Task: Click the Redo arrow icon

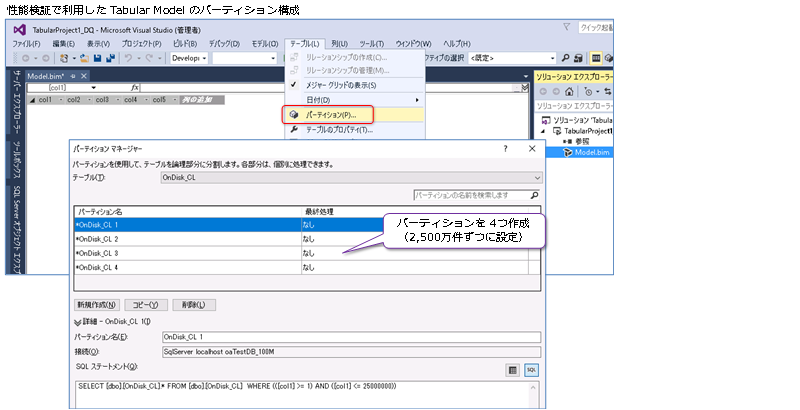Action: point(148,58)
